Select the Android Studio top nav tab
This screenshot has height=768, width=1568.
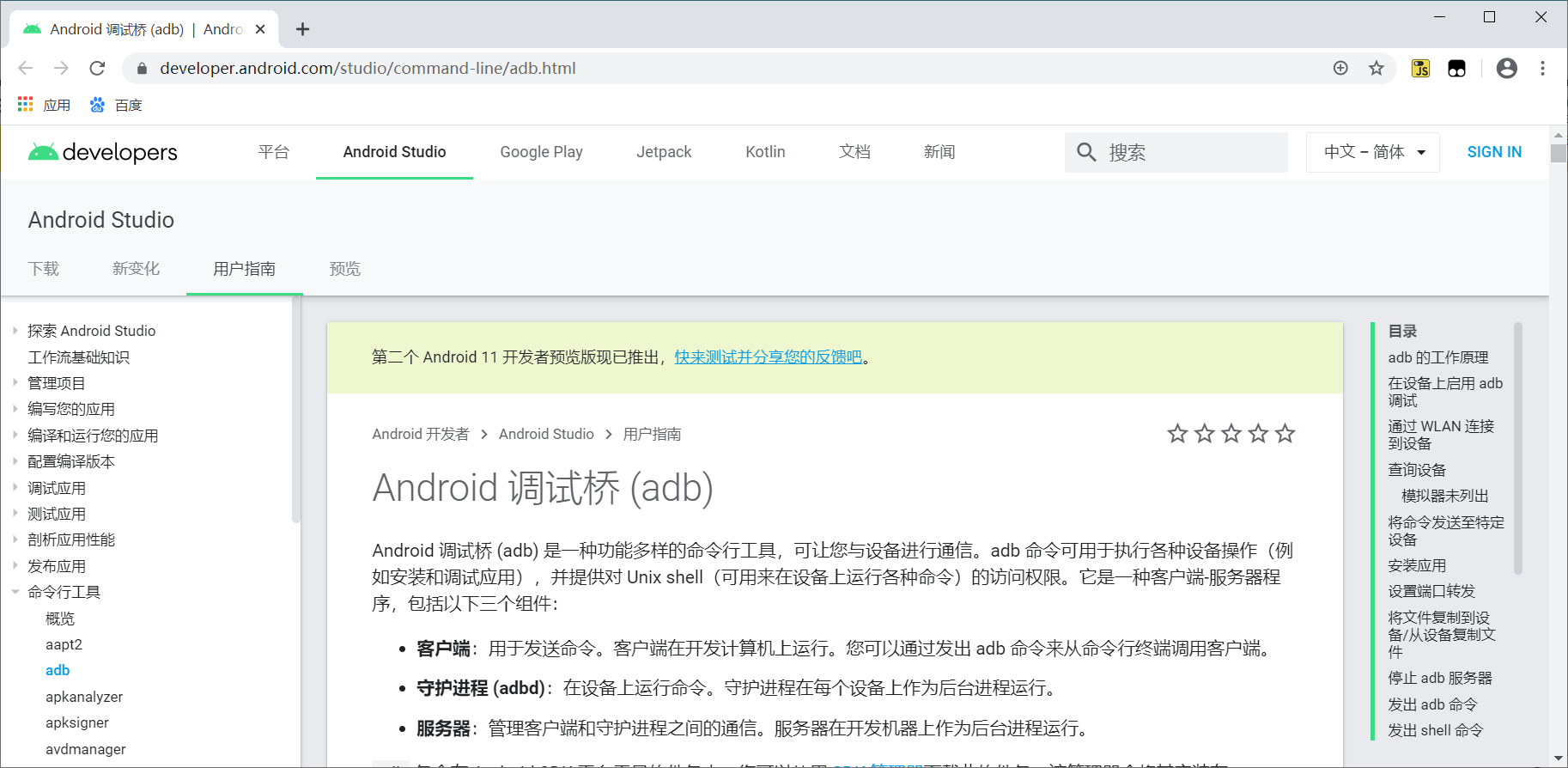394,152
